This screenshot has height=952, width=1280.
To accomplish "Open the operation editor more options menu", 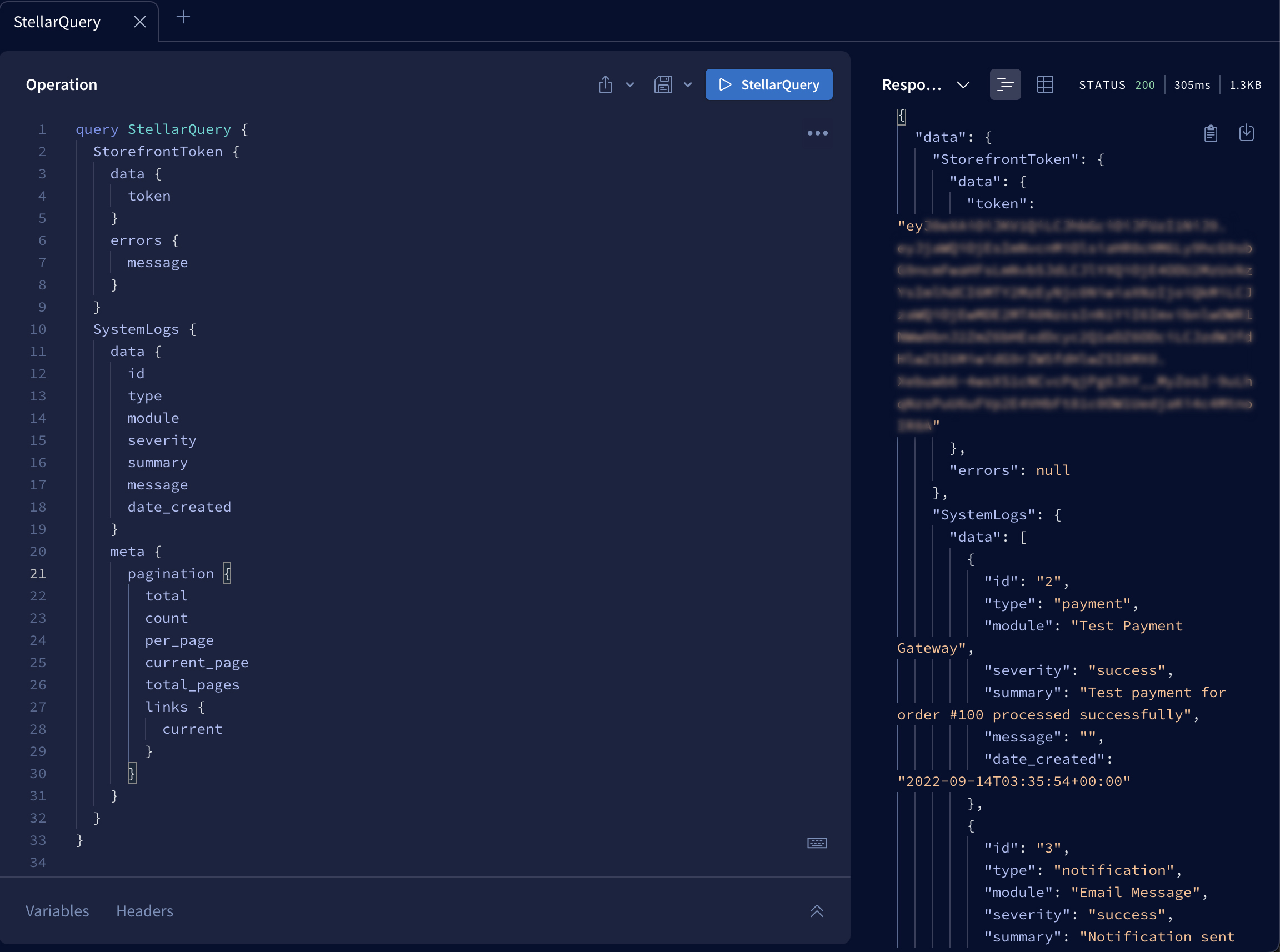I will [x=817, y=133].
